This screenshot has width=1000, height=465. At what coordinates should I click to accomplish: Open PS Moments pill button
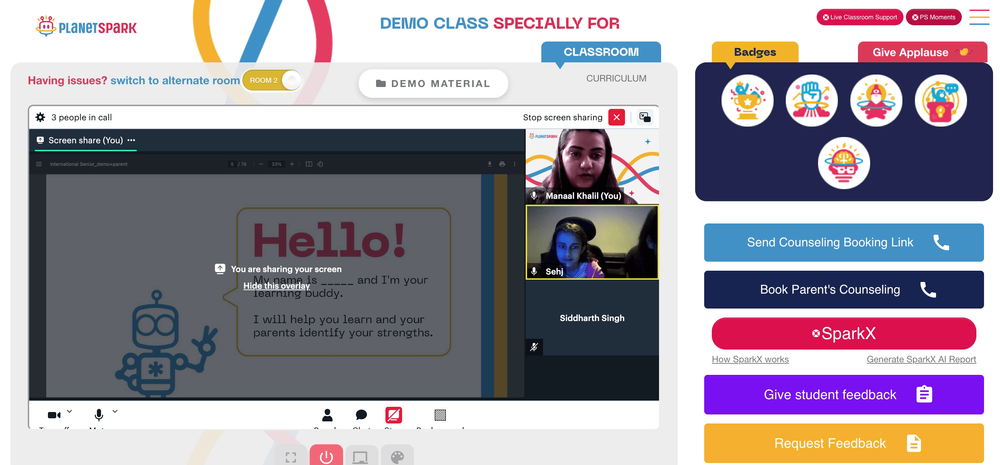[x=933, y=17]
